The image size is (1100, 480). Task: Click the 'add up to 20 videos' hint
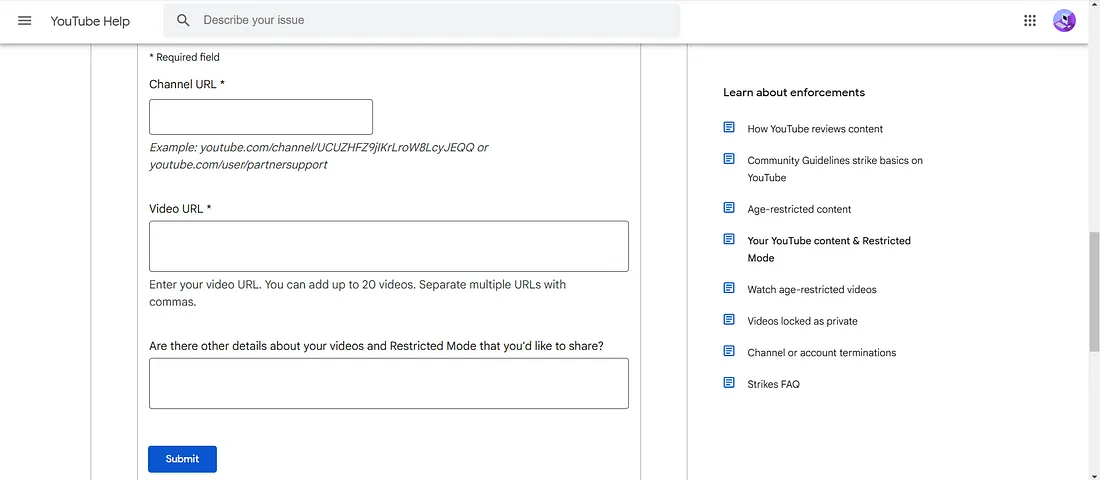358,293
